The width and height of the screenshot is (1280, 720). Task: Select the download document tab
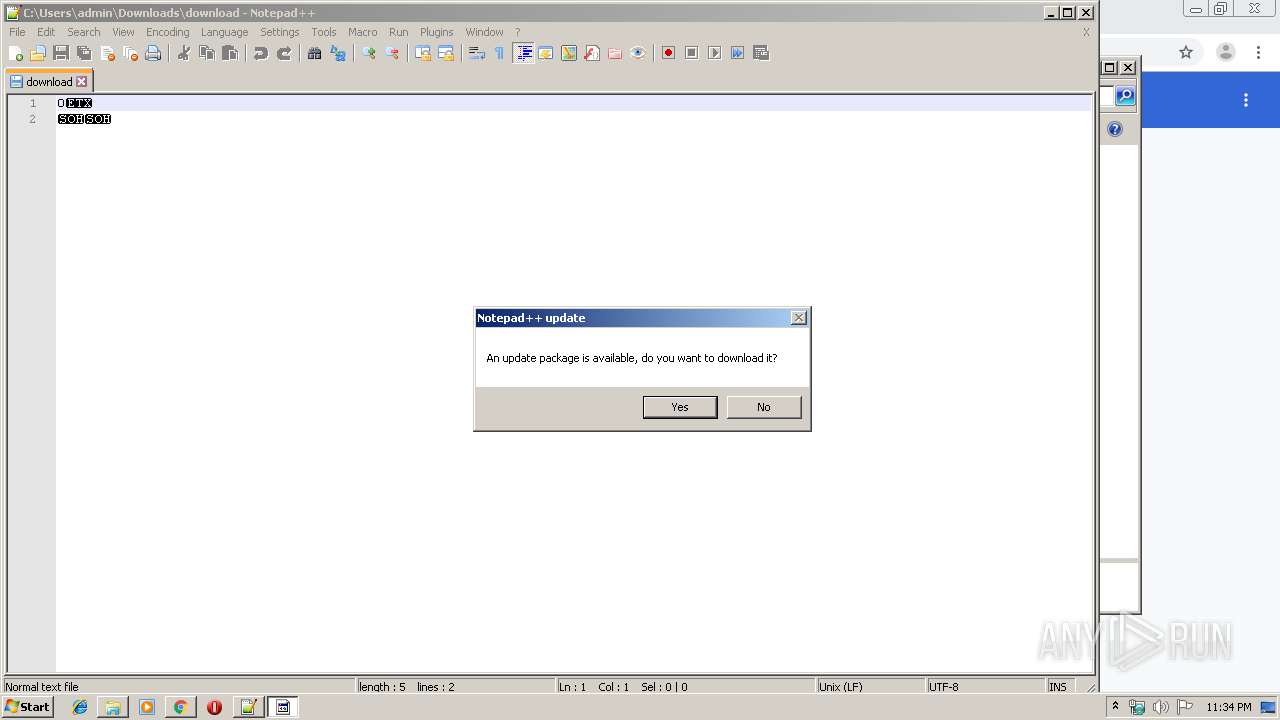[x=49, y=82]
